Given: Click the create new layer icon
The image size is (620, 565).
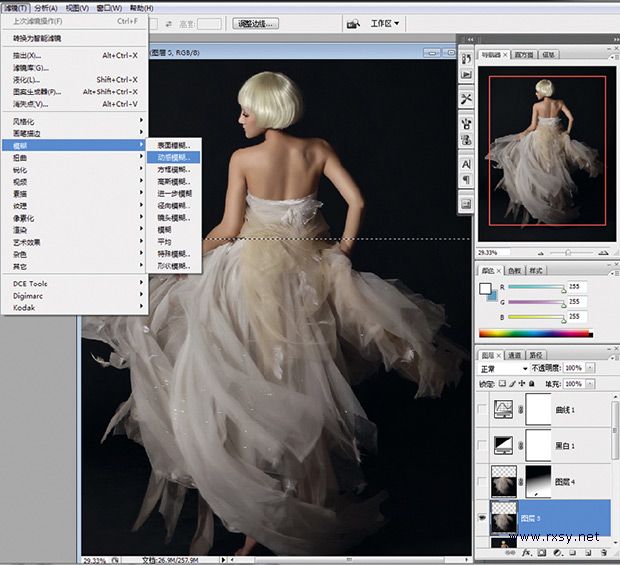Looking at the screenshot, I should [x=588, y=553].
